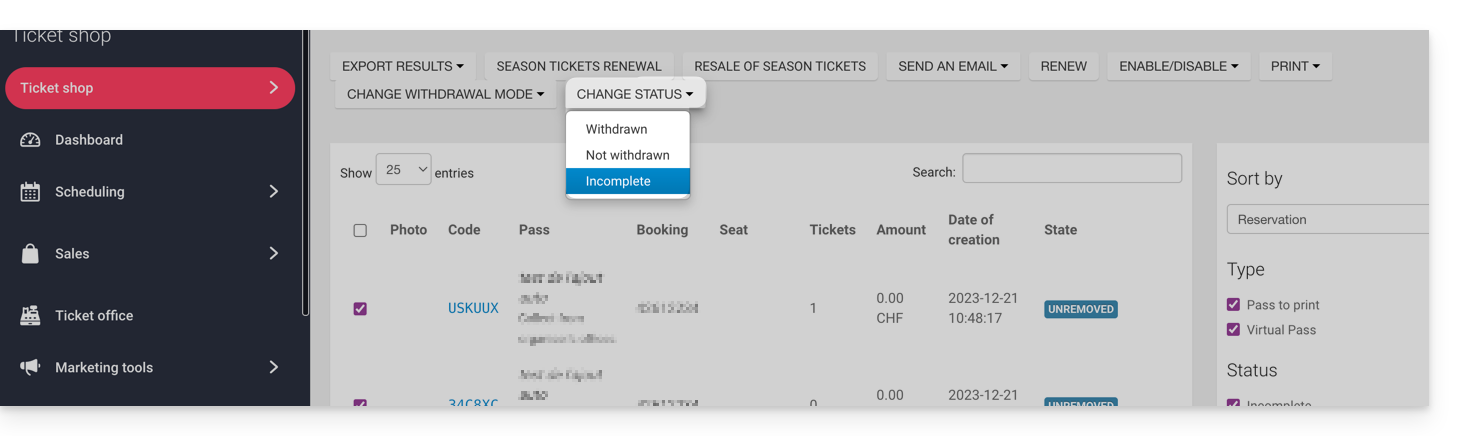Click the Sales shopping bag icon
Image resolution: width=1459 pixels, height=436 pixels.
(30, 254)
